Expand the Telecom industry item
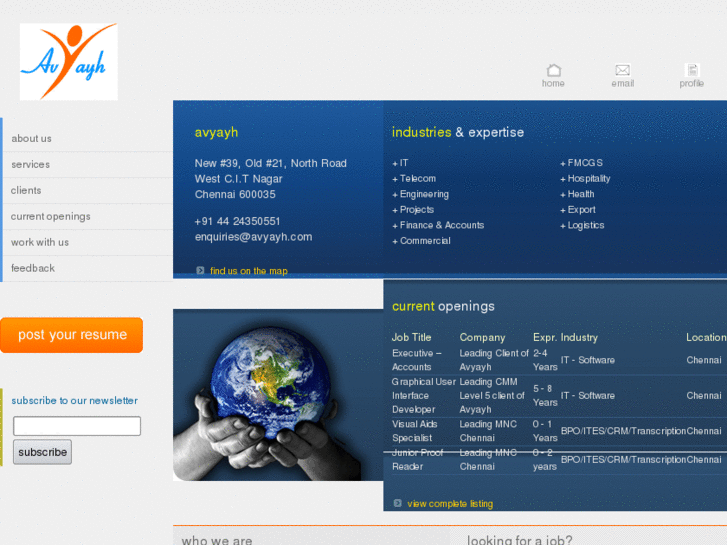727x545 pixels. [414, 179]
